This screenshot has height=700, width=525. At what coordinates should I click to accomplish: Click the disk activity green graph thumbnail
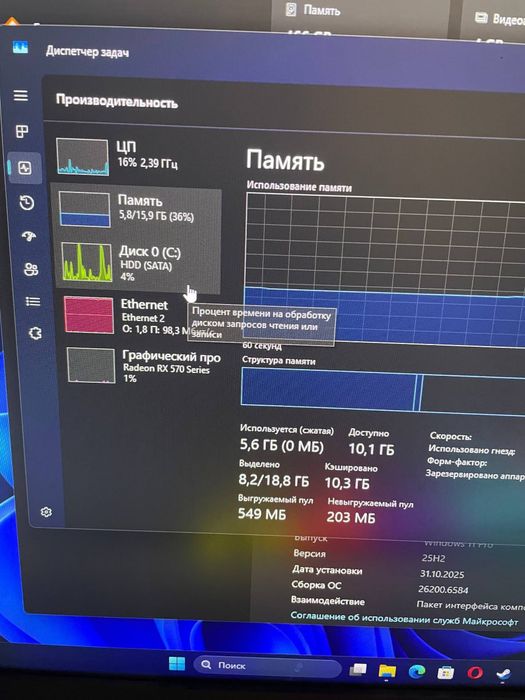pos(87,262)
